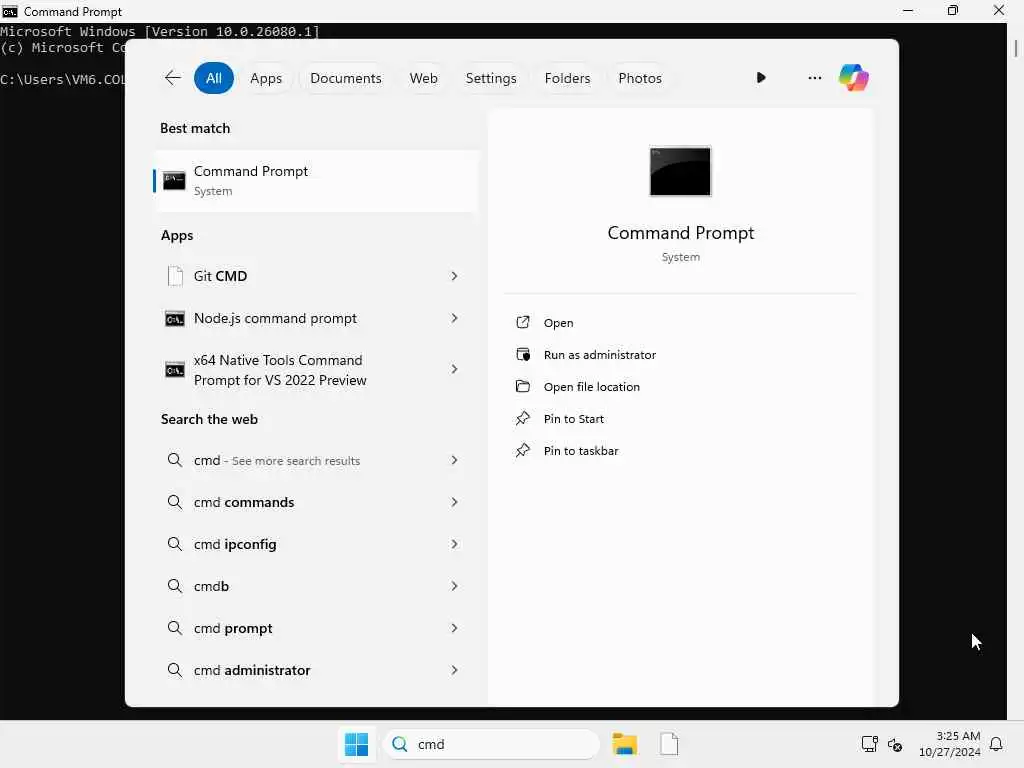Image resolution: width=1024 pixels, height=768 pixels.
Task: Click the search magnifier beside cmd prompt
Action: [x=174, y=628]
